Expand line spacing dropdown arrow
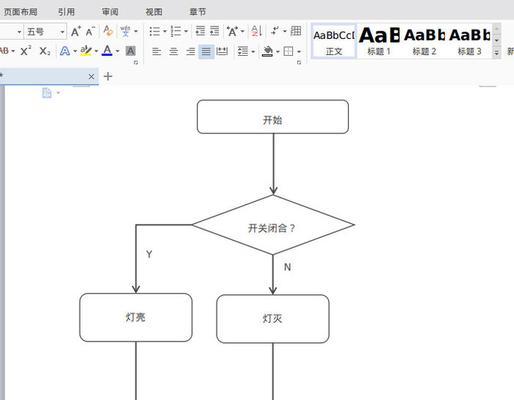Viewport: 514px width, 400px height. pyautogui.click(x=253, y=52)
